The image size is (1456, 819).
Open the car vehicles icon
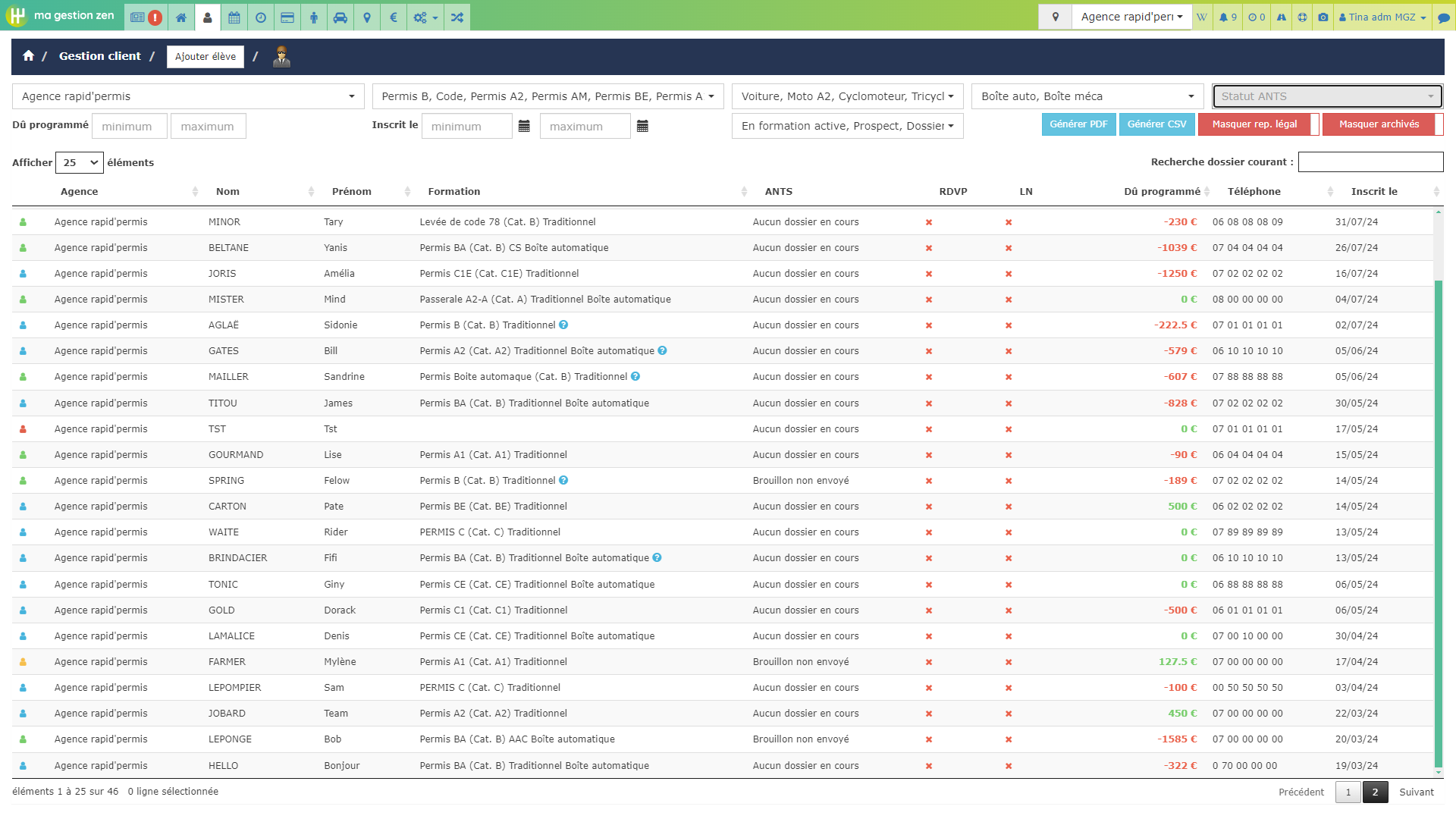pos(340,17)
